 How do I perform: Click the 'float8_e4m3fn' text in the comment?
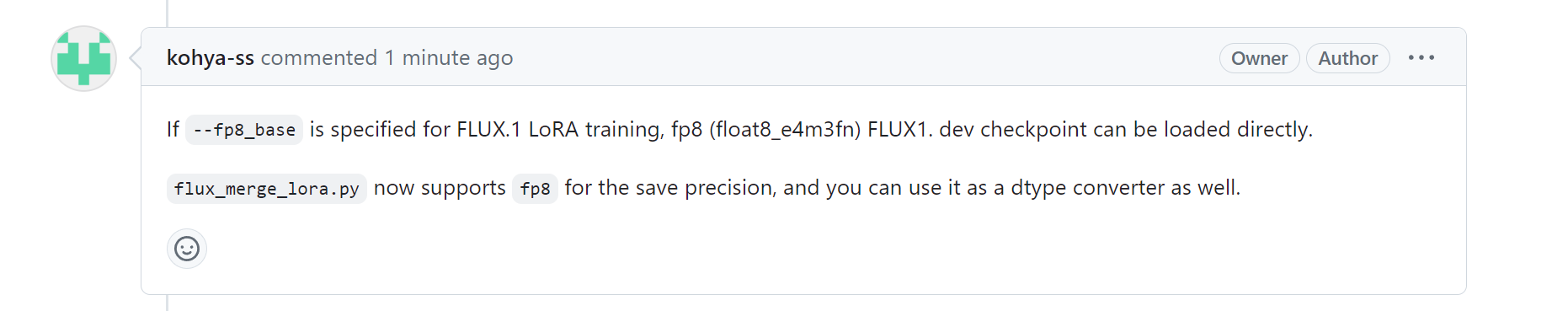[785, 130]
